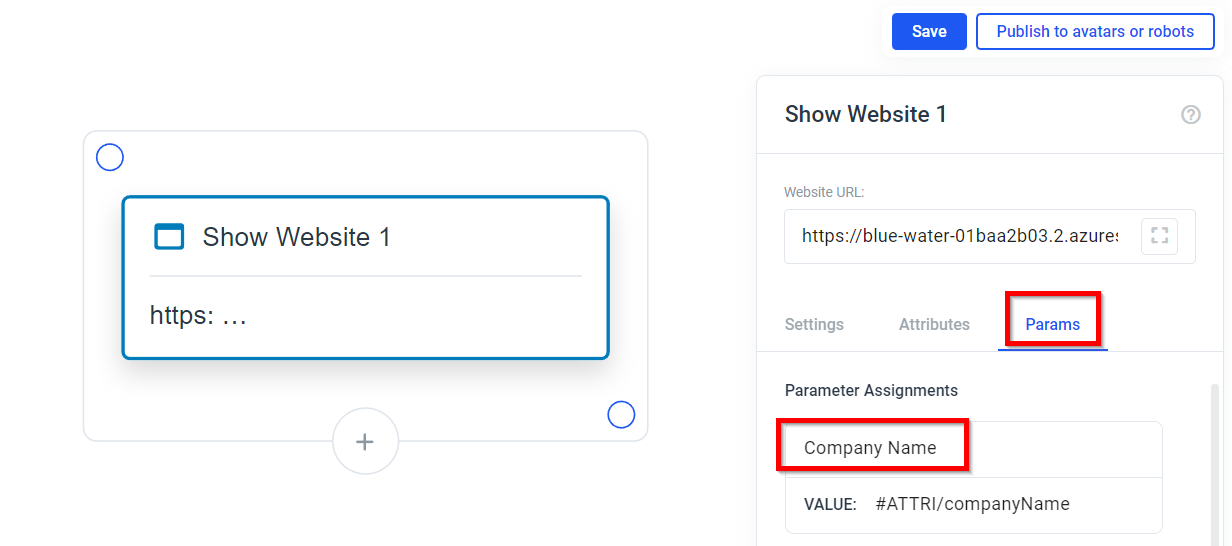Screen dimensions: 1232x546
Task: Expand the Website URL editor icon
Action: (x=1159, y=236)
